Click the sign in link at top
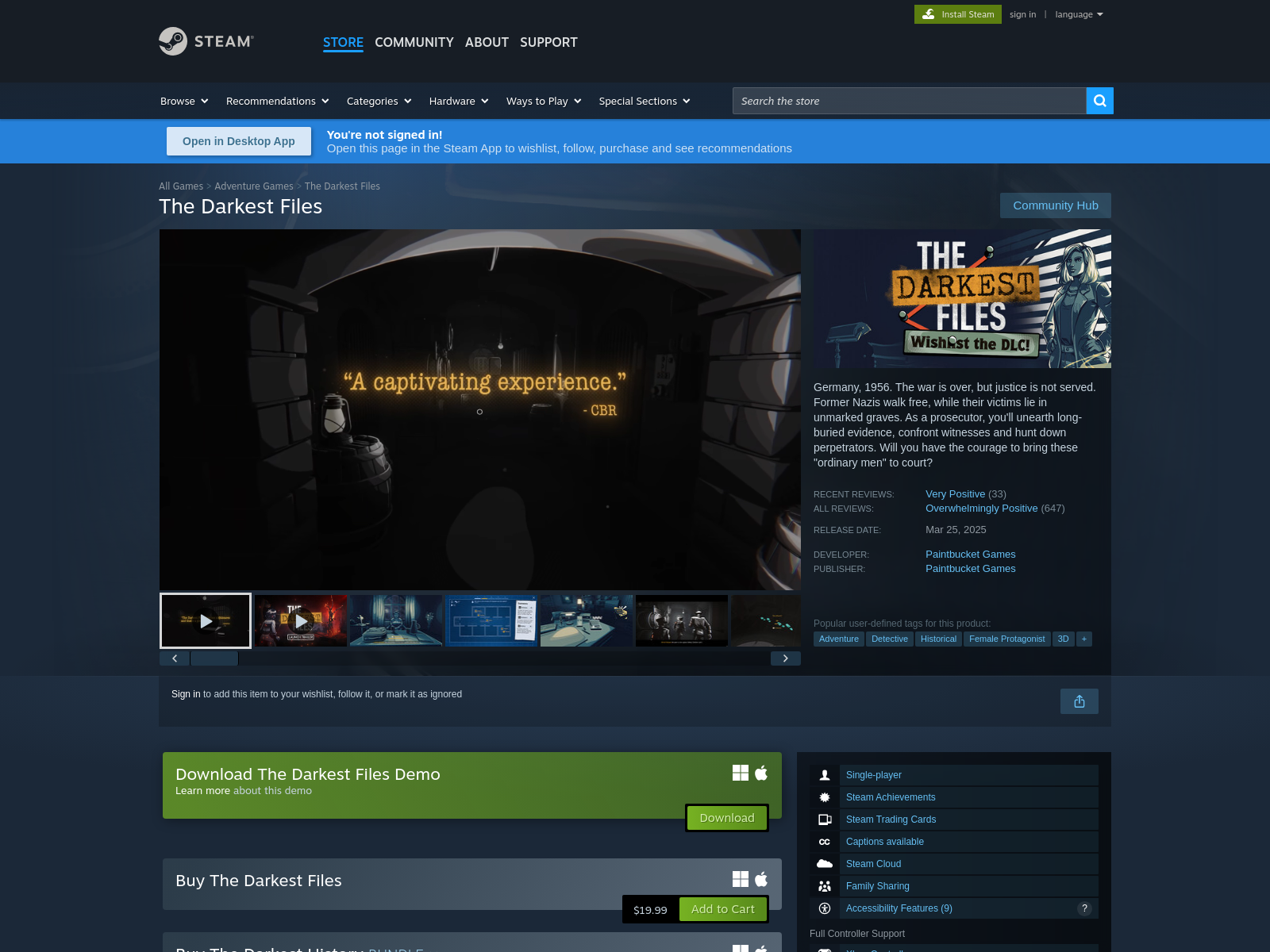The width and height of the screenshot is (1270, 952). point(1022,14)
